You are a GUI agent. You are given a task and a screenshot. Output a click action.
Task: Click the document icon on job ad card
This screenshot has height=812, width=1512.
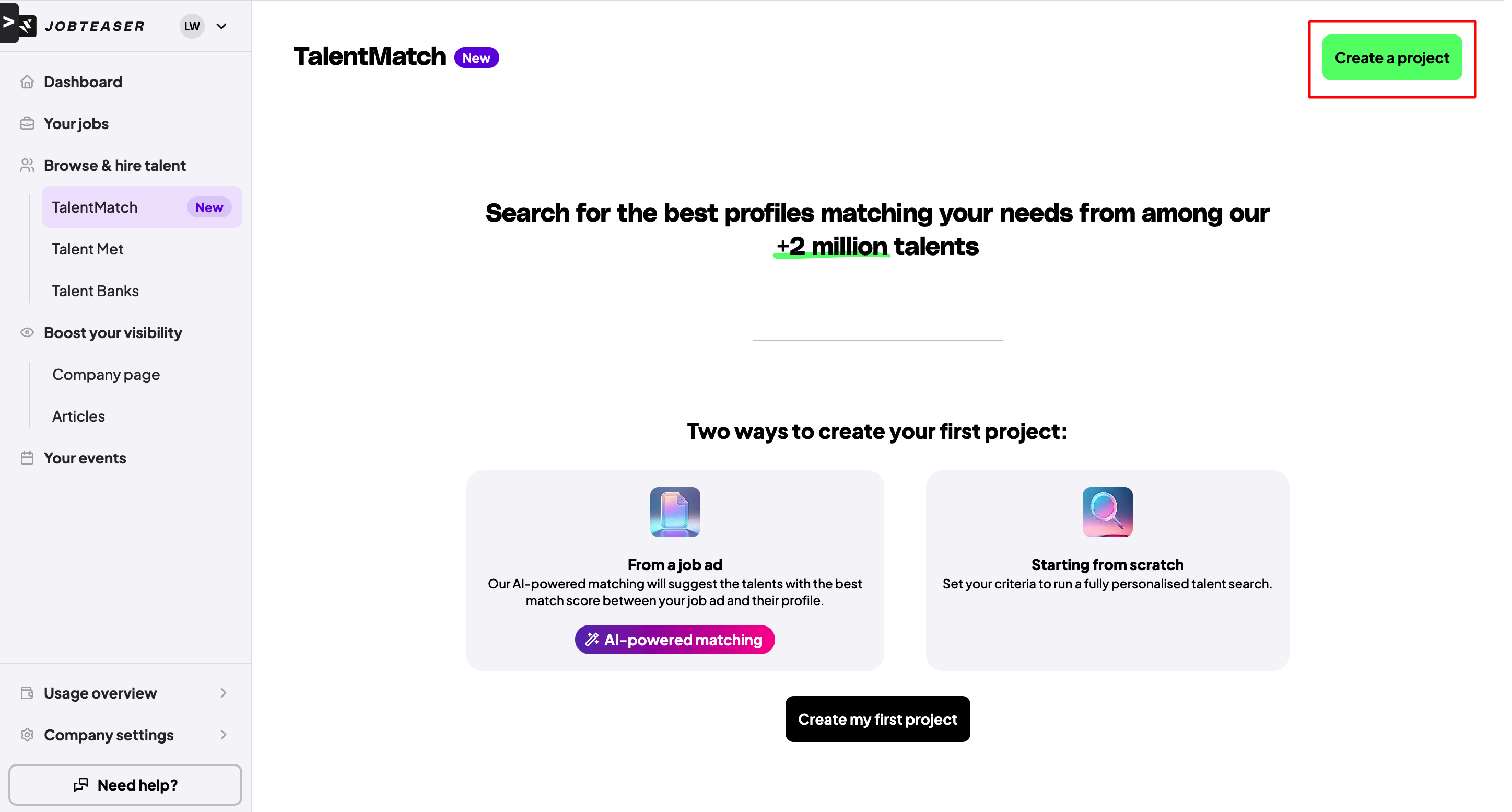(675, 512)
